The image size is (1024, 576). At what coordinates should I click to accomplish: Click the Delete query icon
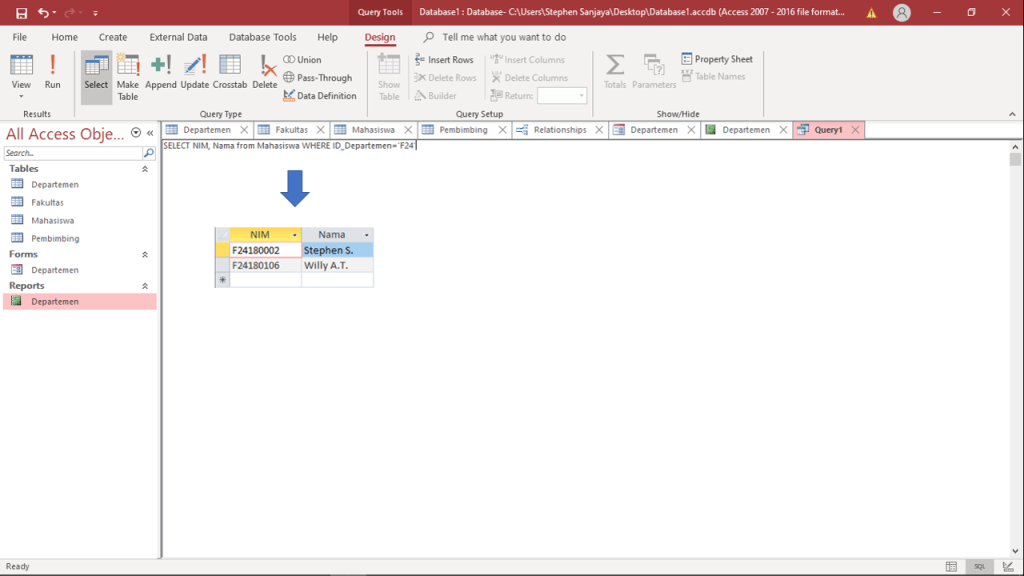click(x=265, y=71)
